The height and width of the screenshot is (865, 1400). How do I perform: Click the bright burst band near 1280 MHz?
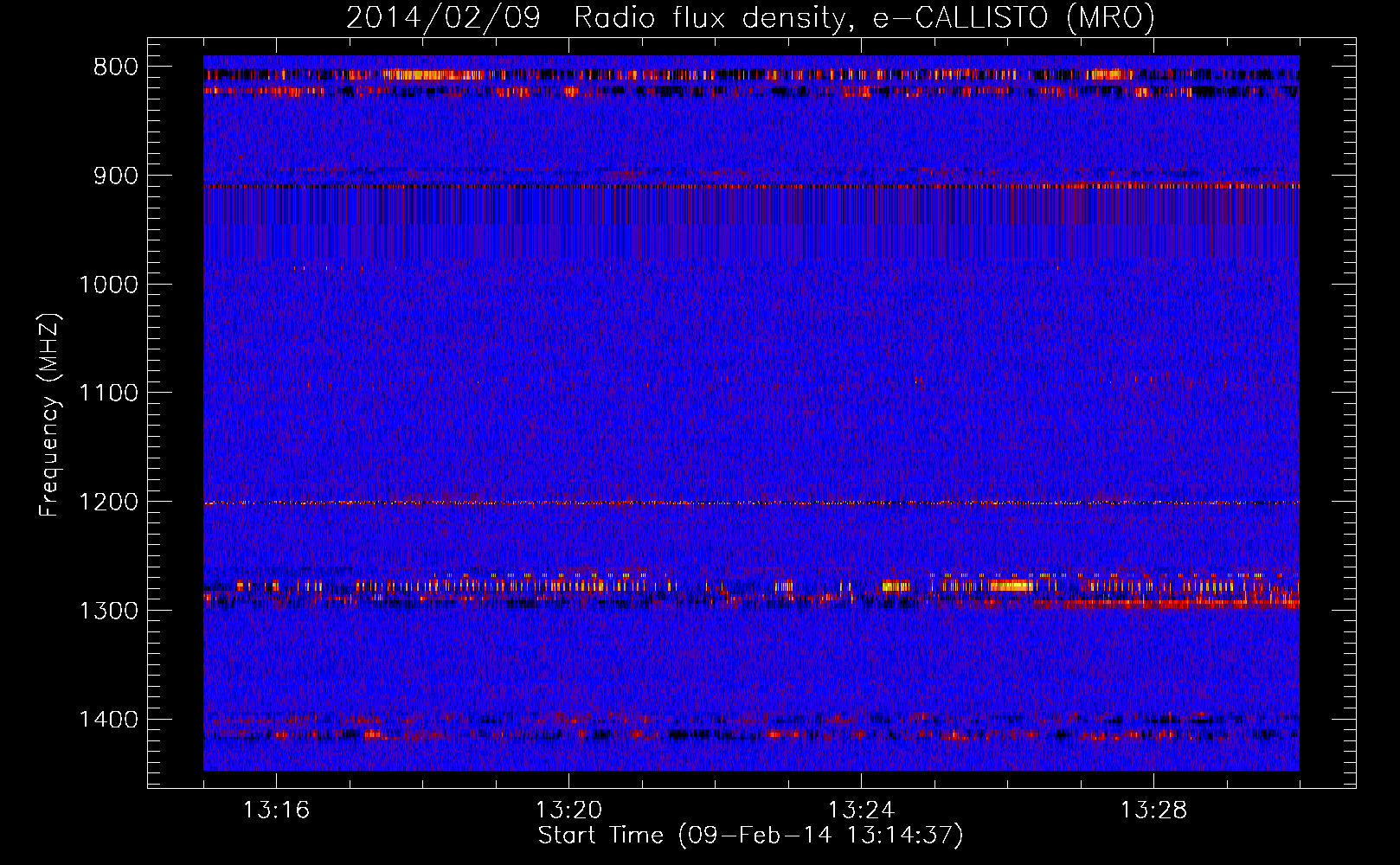(751, 586)
